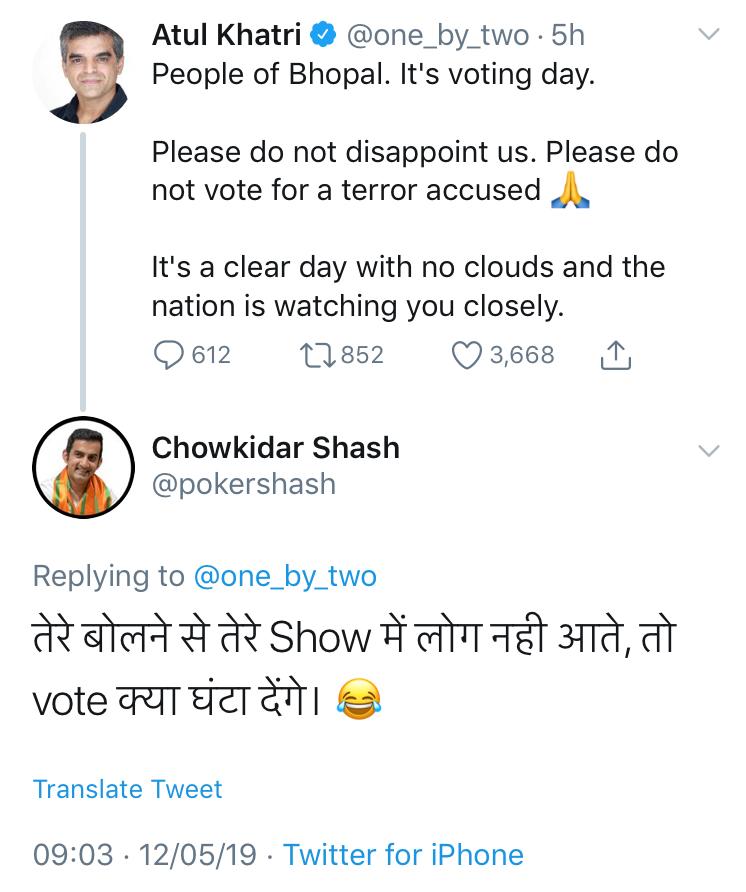View the 3,668 likes count
Image resolution: width=746 pixels, height=892 pixels.
(x=522, y=355)
